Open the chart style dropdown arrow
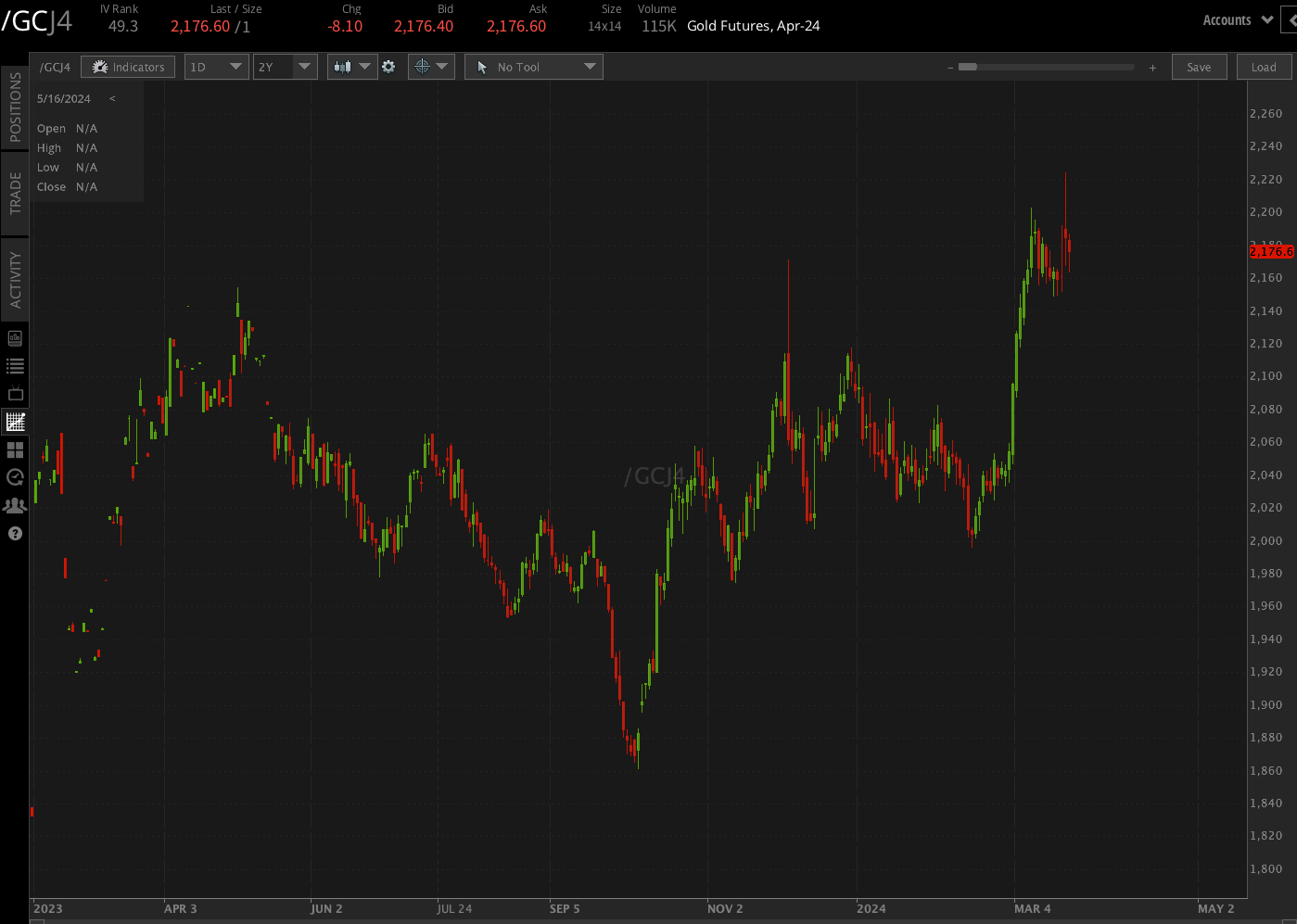The image size is (1297, 924). [x=364, y=66]
